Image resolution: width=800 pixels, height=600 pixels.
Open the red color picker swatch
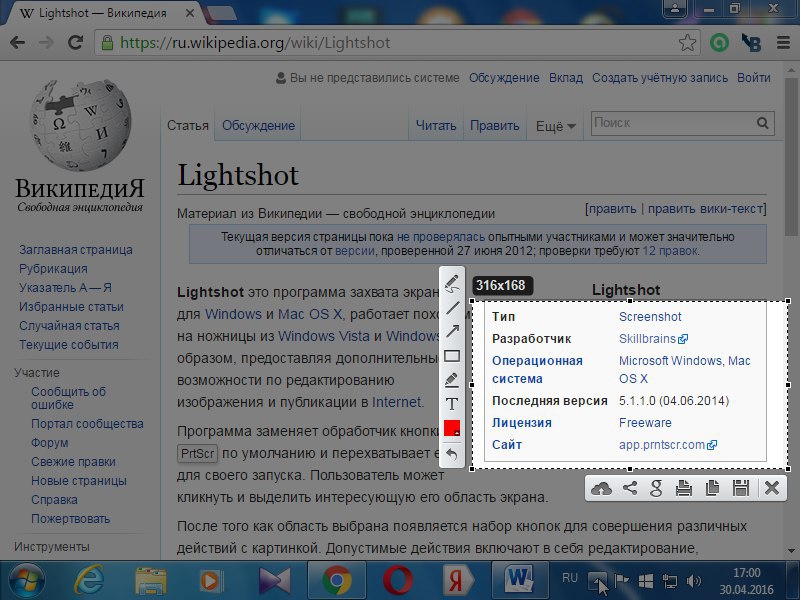click(x=452, y=428)
